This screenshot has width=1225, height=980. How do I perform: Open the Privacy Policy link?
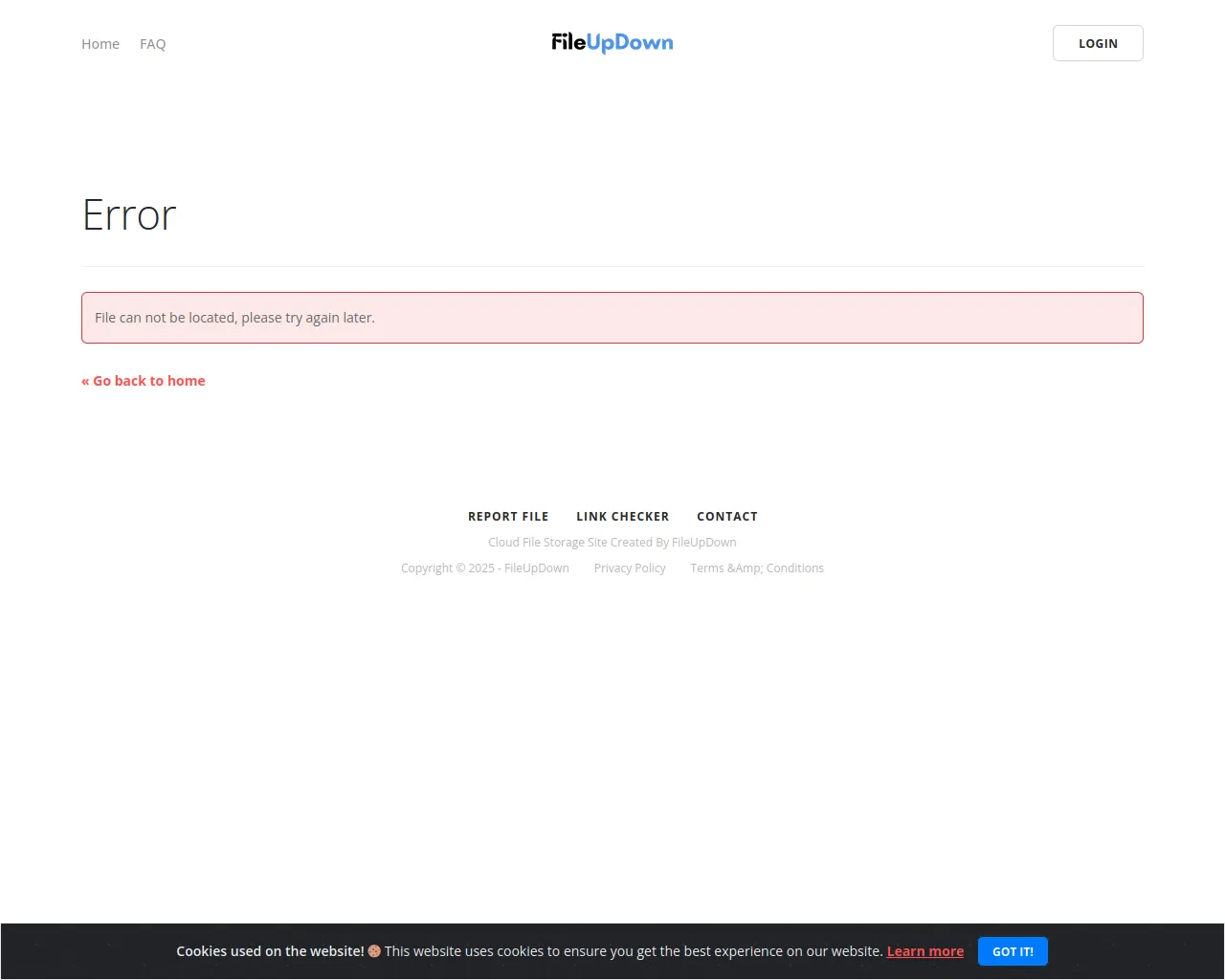630,568
